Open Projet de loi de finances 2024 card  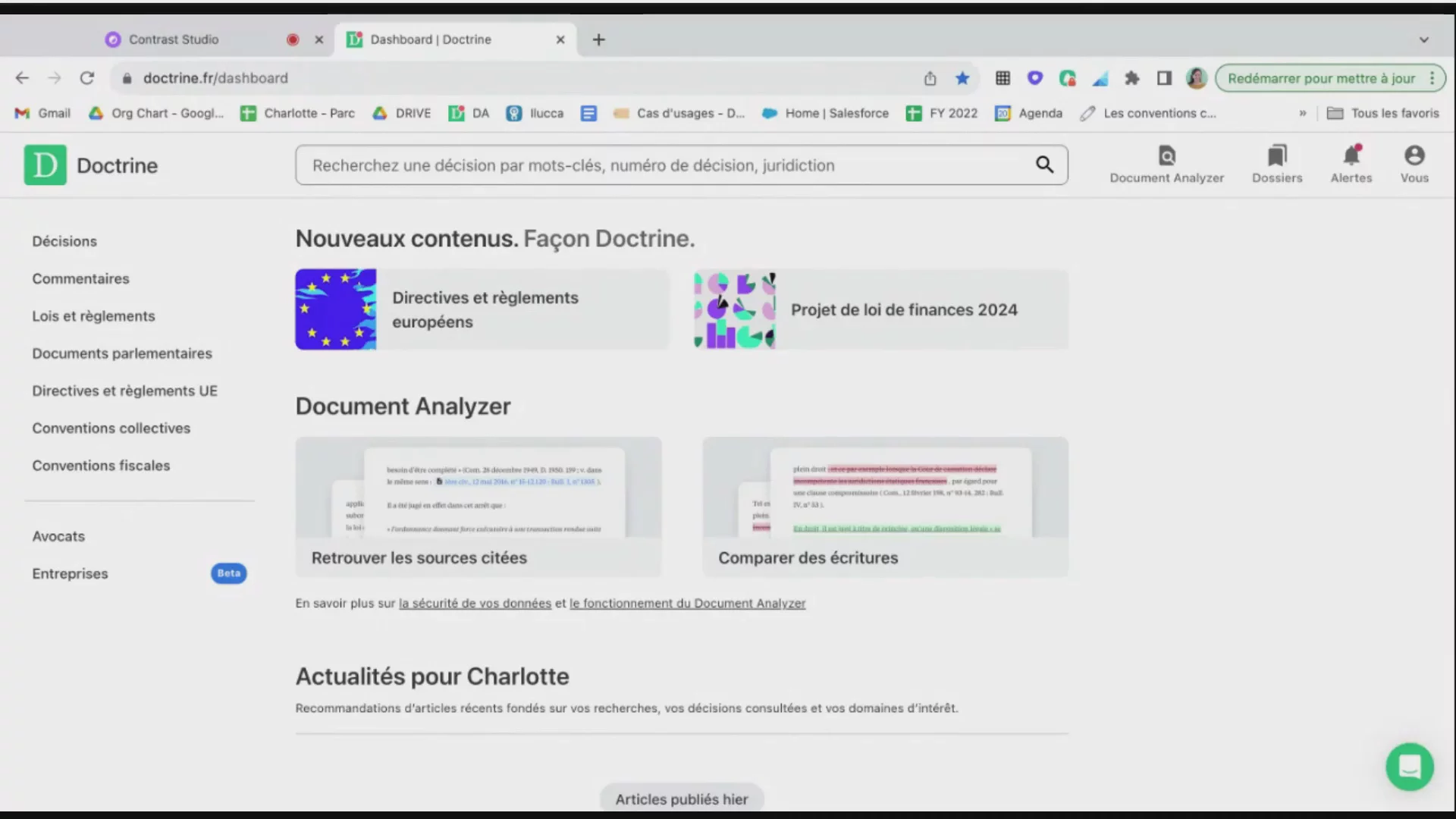[x=881, y=309]
